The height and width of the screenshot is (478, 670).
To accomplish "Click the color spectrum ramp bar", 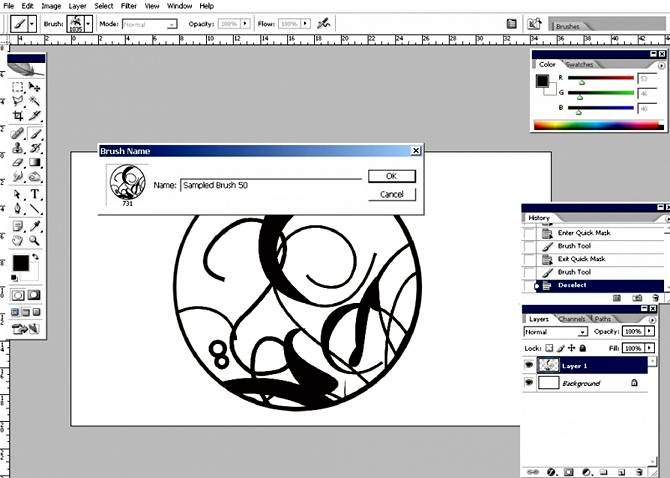I will (597, 125).
